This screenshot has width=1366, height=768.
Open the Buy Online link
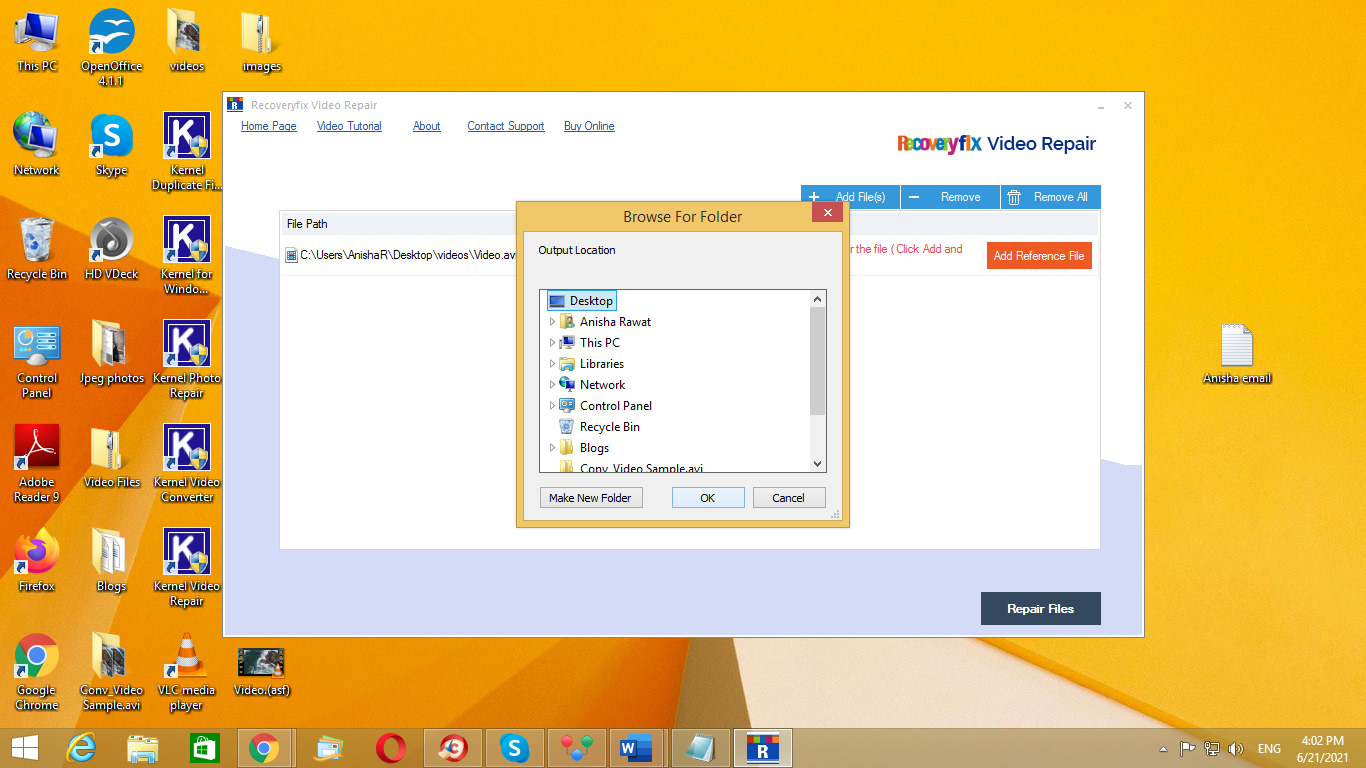point(589,126)
